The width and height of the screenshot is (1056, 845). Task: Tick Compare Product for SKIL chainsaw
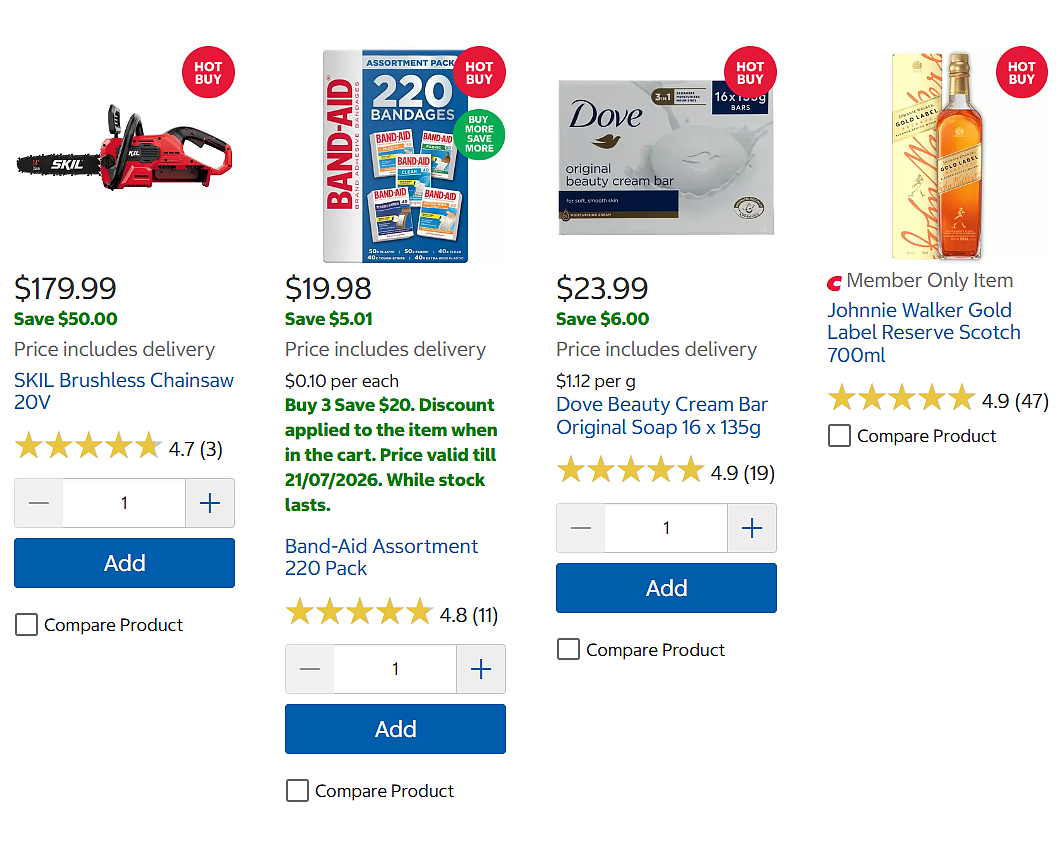point(27,625)
